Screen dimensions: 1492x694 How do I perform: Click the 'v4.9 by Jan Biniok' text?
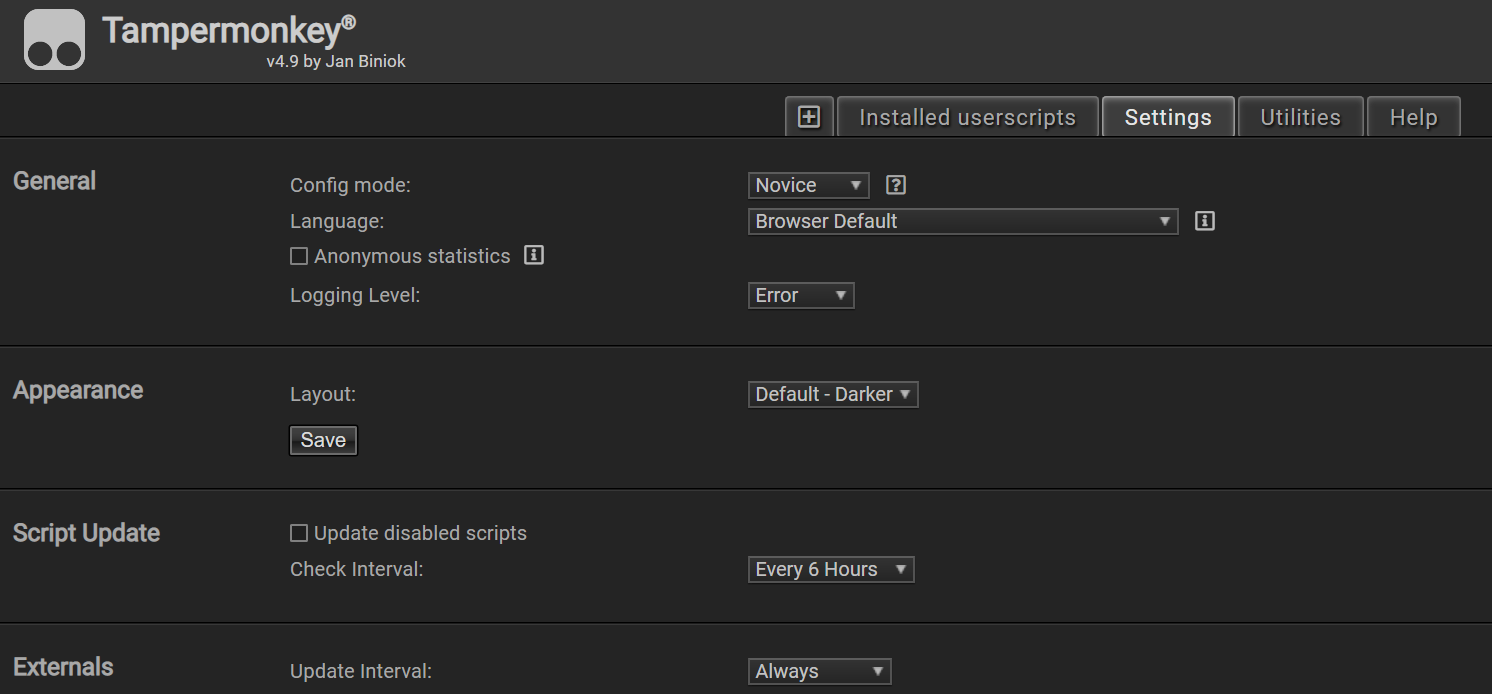pyautogui.click(x=336, y=61)
